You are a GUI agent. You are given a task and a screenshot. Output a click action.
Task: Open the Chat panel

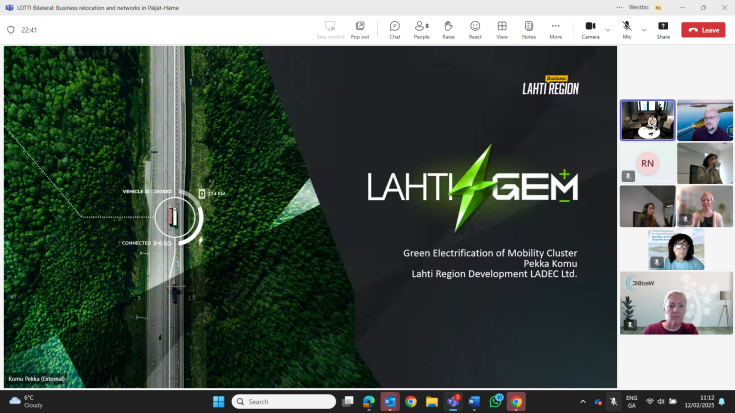395,30
